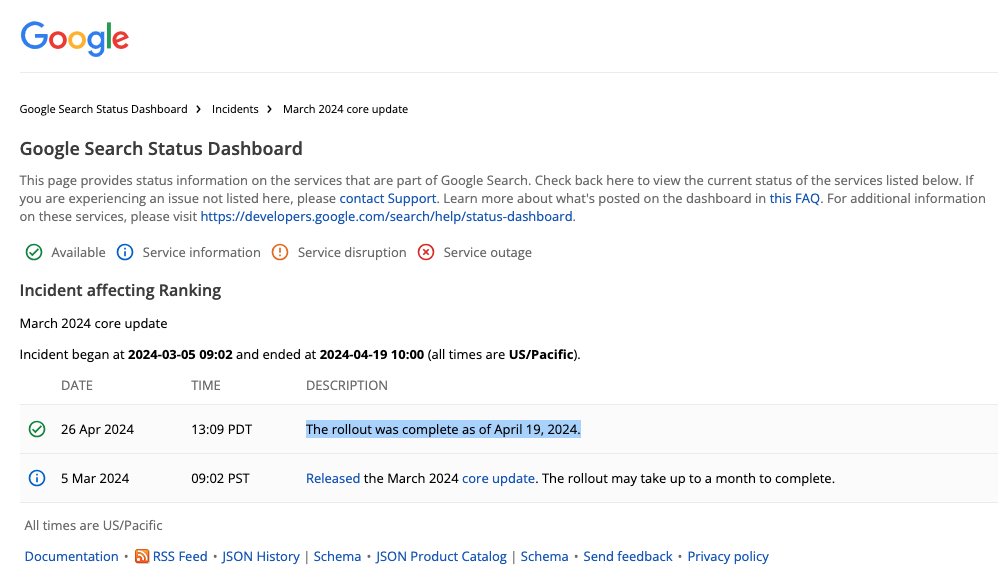1002x584 pixels.
Task: Click the red Service outage legend icon
Action: (426, 252)
